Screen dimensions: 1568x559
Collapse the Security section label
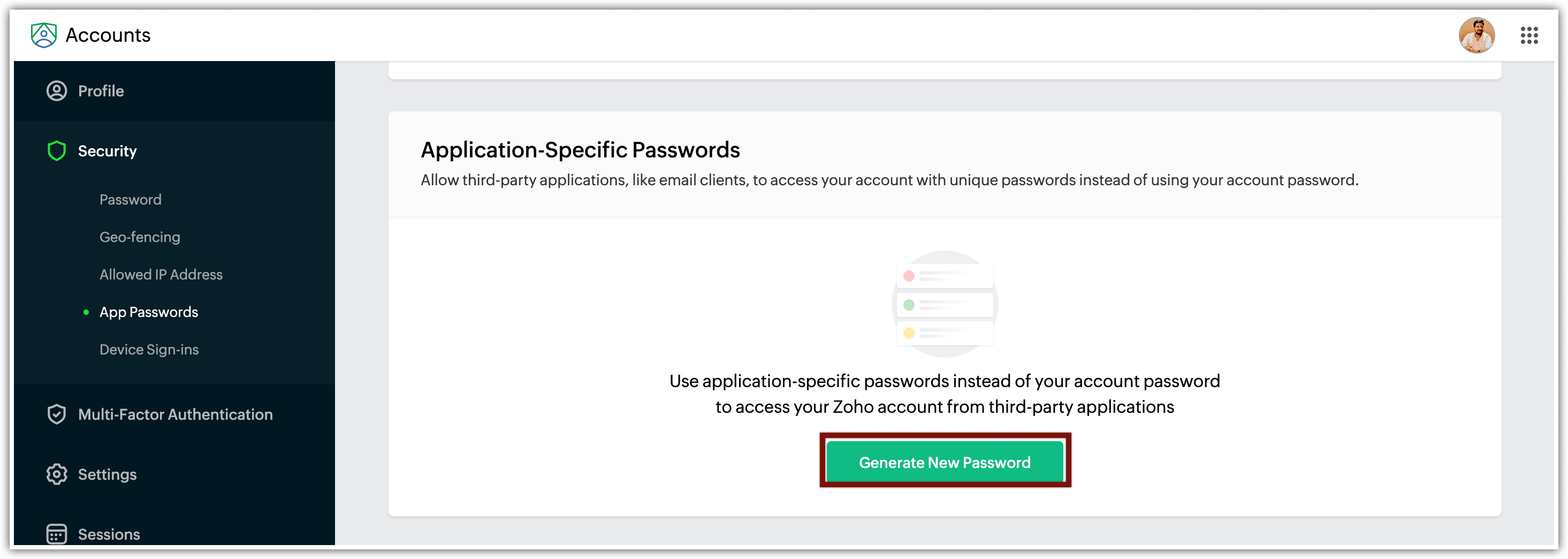point(107,151)
